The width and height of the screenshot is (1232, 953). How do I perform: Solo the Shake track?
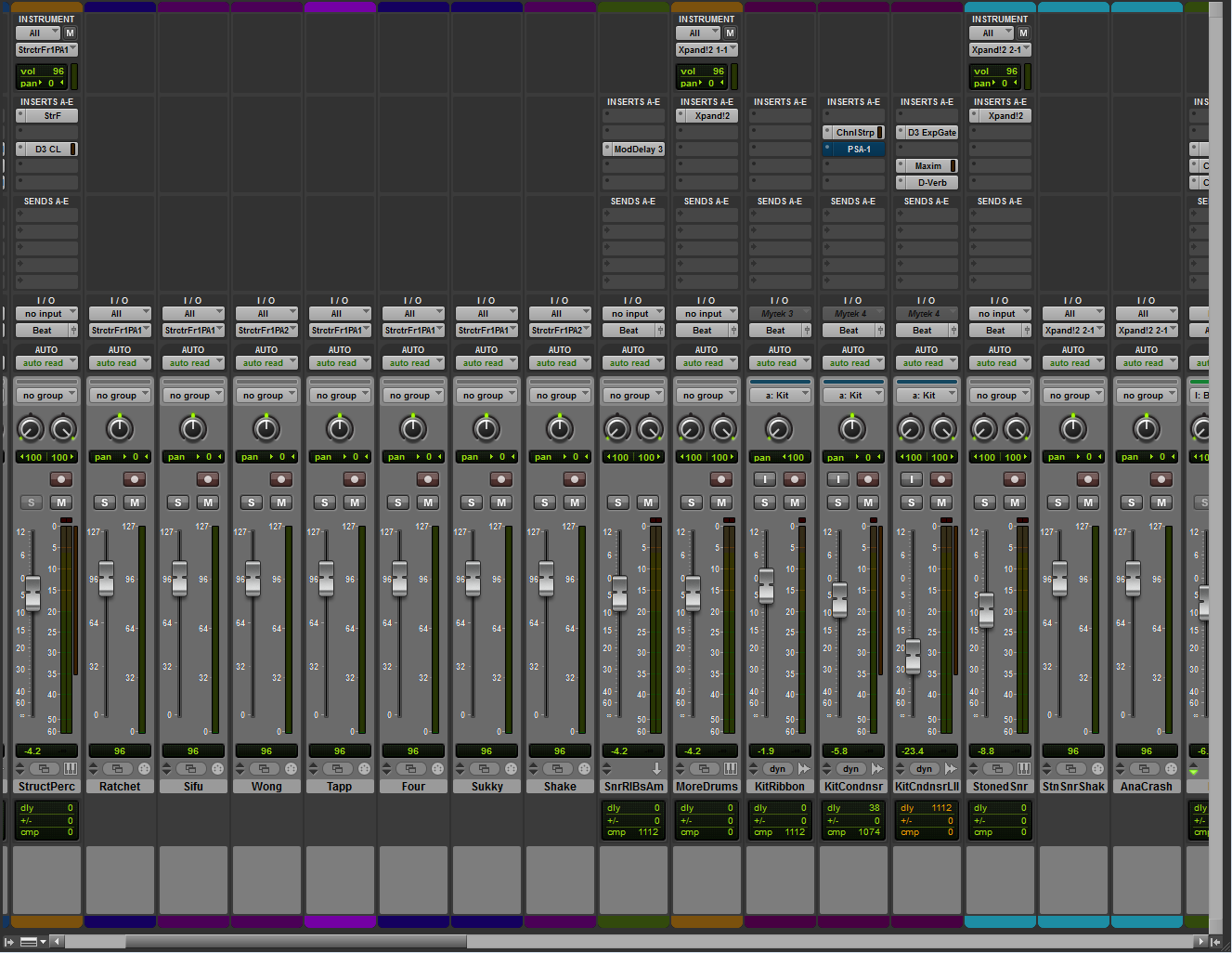(x=544, y=503)
